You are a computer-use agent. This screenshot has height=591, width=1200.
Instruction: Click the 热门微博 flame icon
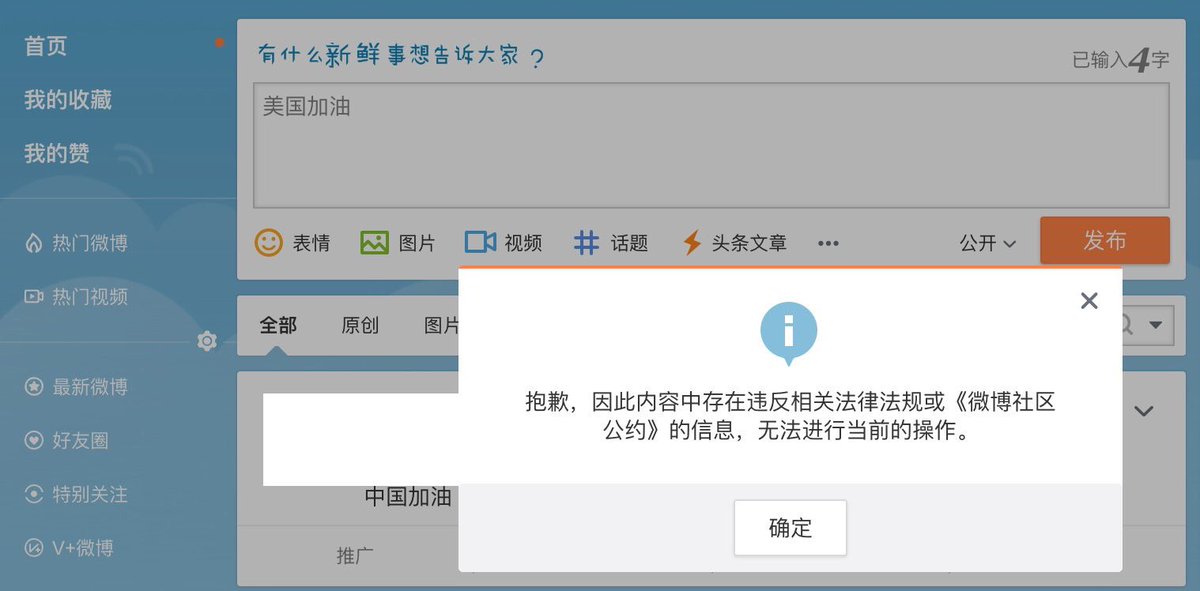(x=34, y=243)
